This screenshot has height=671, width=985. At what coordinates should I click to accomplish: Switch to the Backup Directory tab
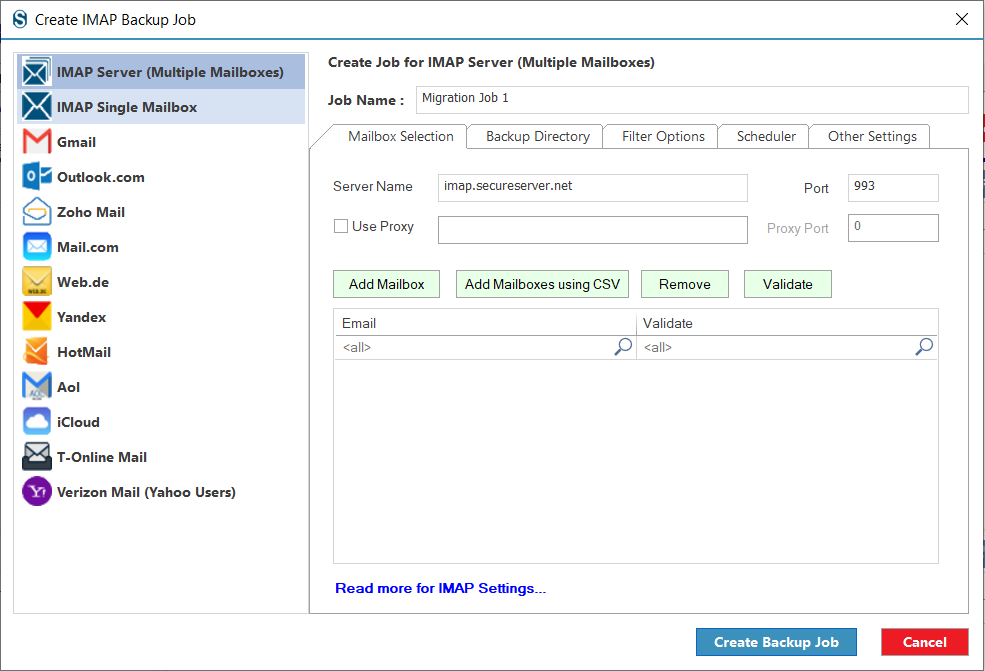pyautogui.click(x=538, y=136)
